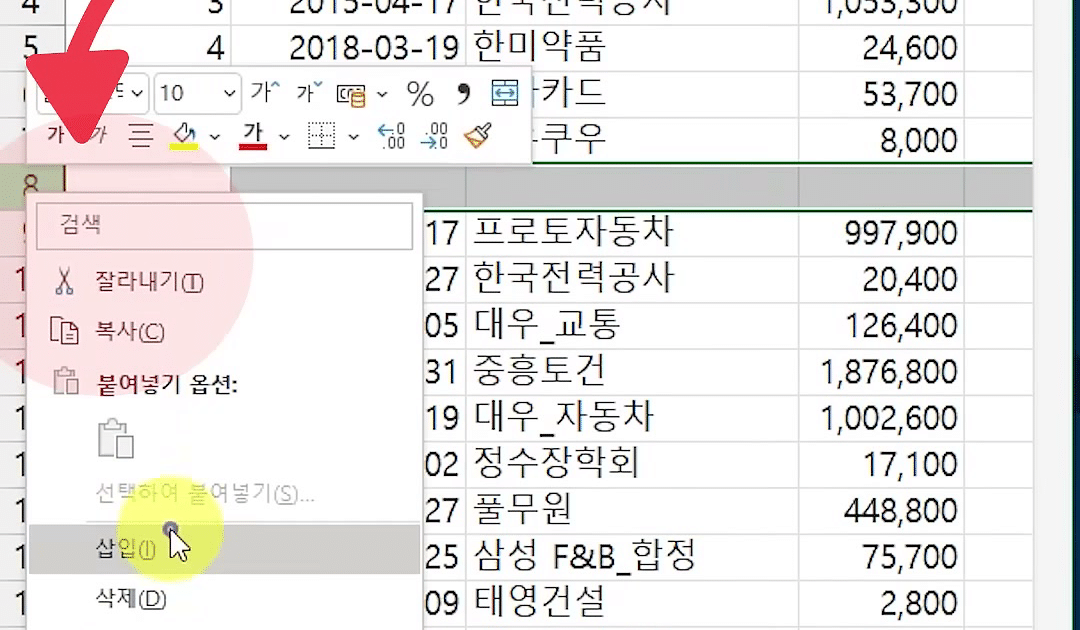Select the 한미약품 cell
Viewport: 1080px width, 630px height.
632,48
